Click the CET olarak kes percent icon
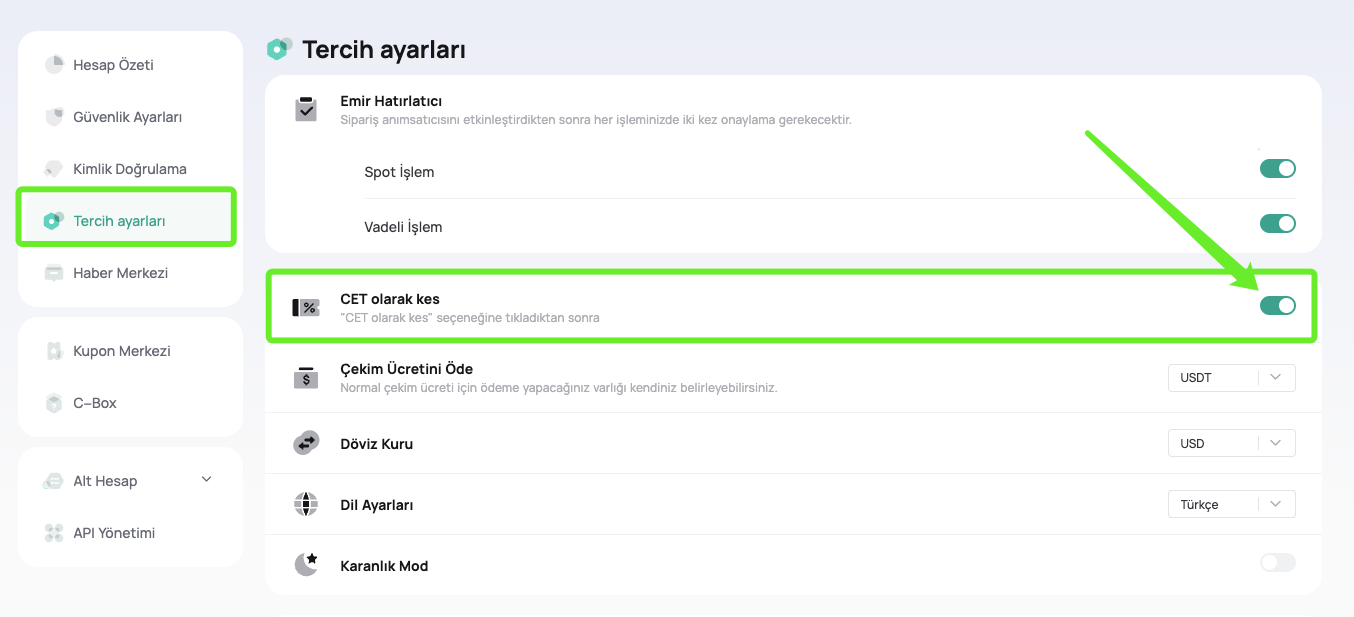The image size is (1354, 617). click(x=306, y=308)
